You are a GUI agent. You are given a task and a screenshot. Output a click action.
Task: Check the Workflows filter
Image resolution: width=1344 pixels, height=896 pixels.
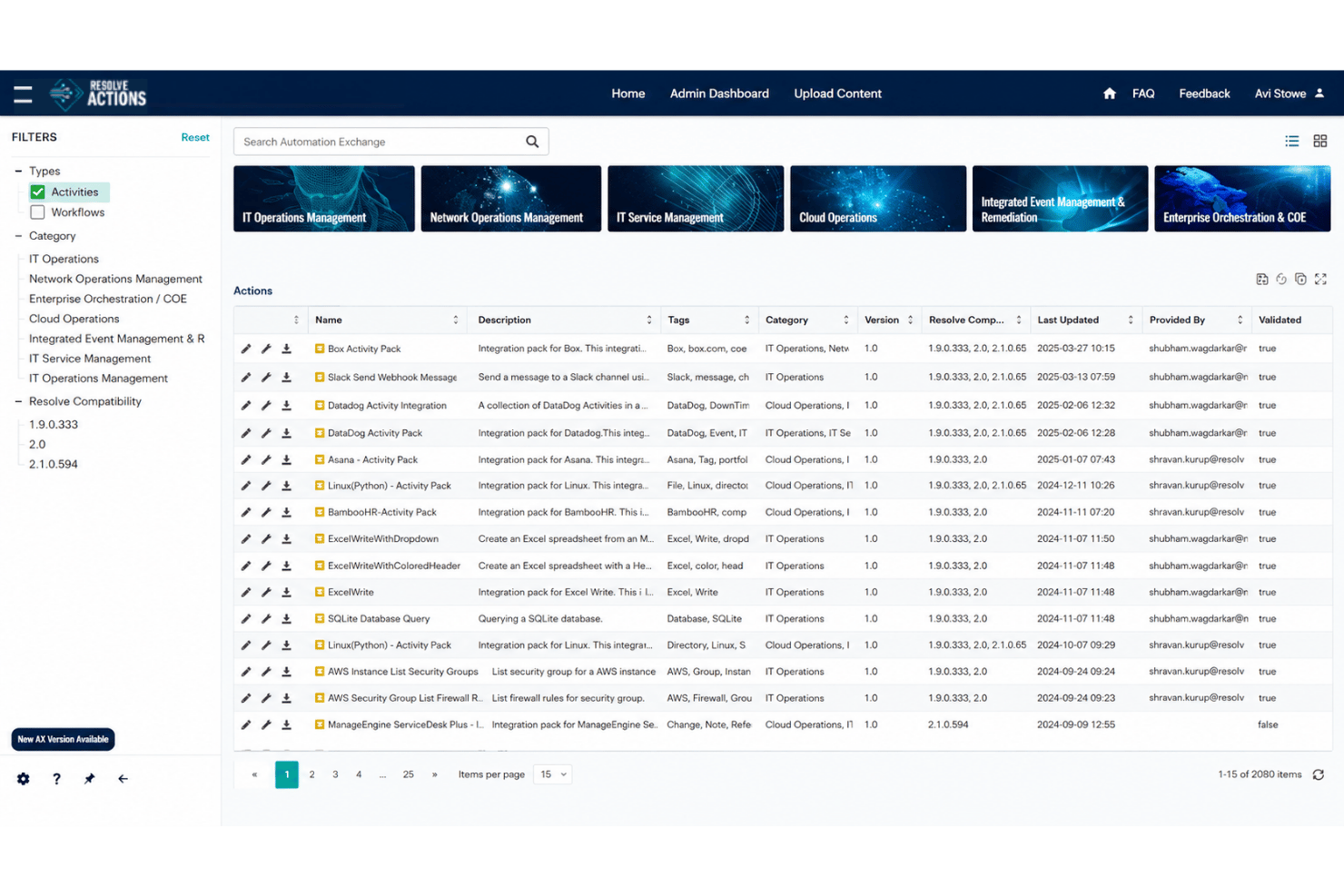coord(37,212)
